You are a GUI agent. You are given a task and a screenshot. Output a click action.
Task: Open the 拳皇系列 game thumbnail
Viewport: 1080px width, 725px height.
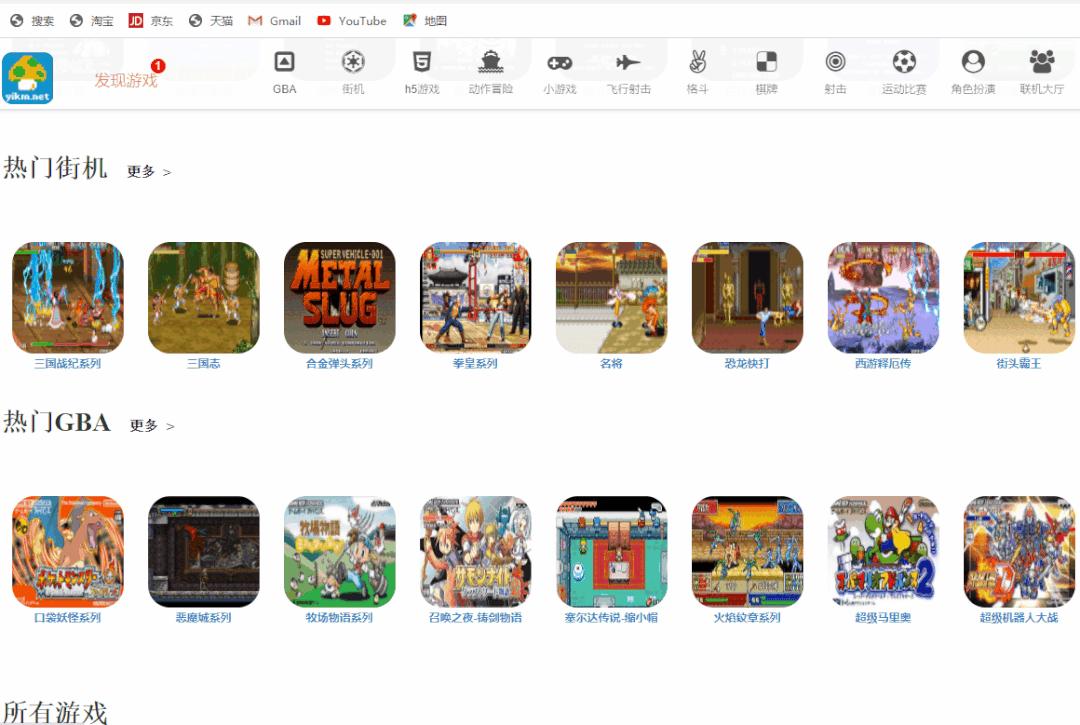475,297
